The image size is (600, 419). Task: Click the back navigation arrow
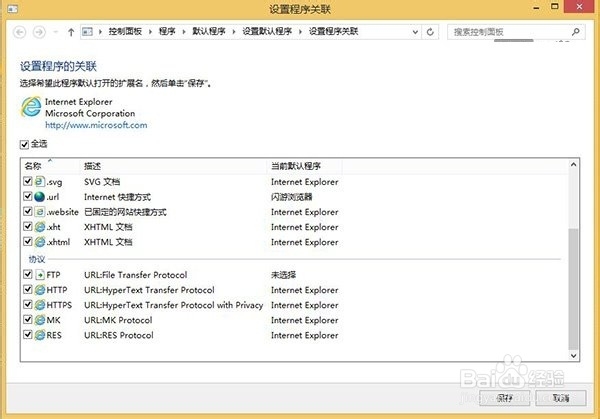[x=20, y=32]
